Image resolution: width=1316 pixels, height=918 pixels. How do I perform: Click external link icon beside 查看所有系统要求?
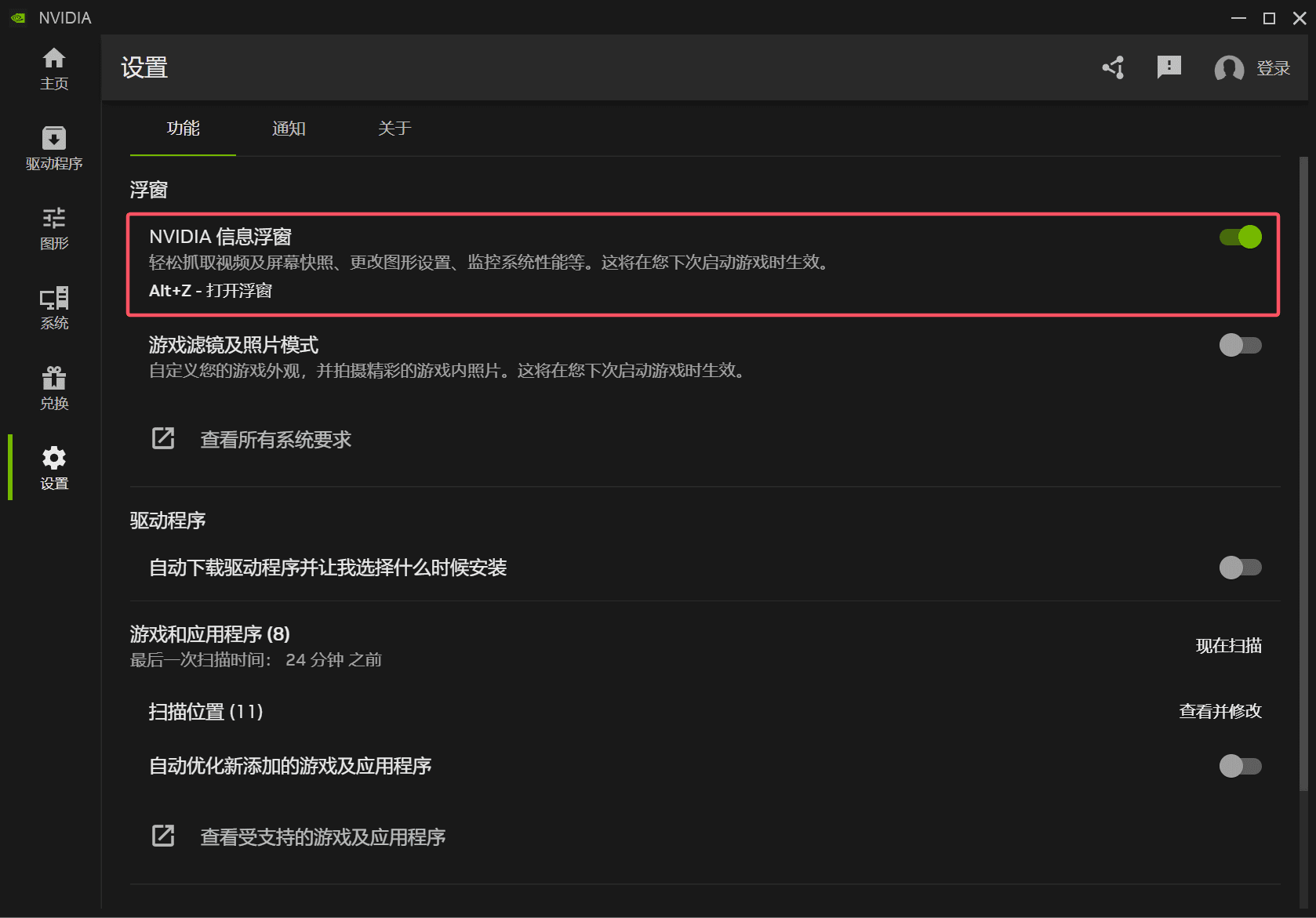pos(163,438)
